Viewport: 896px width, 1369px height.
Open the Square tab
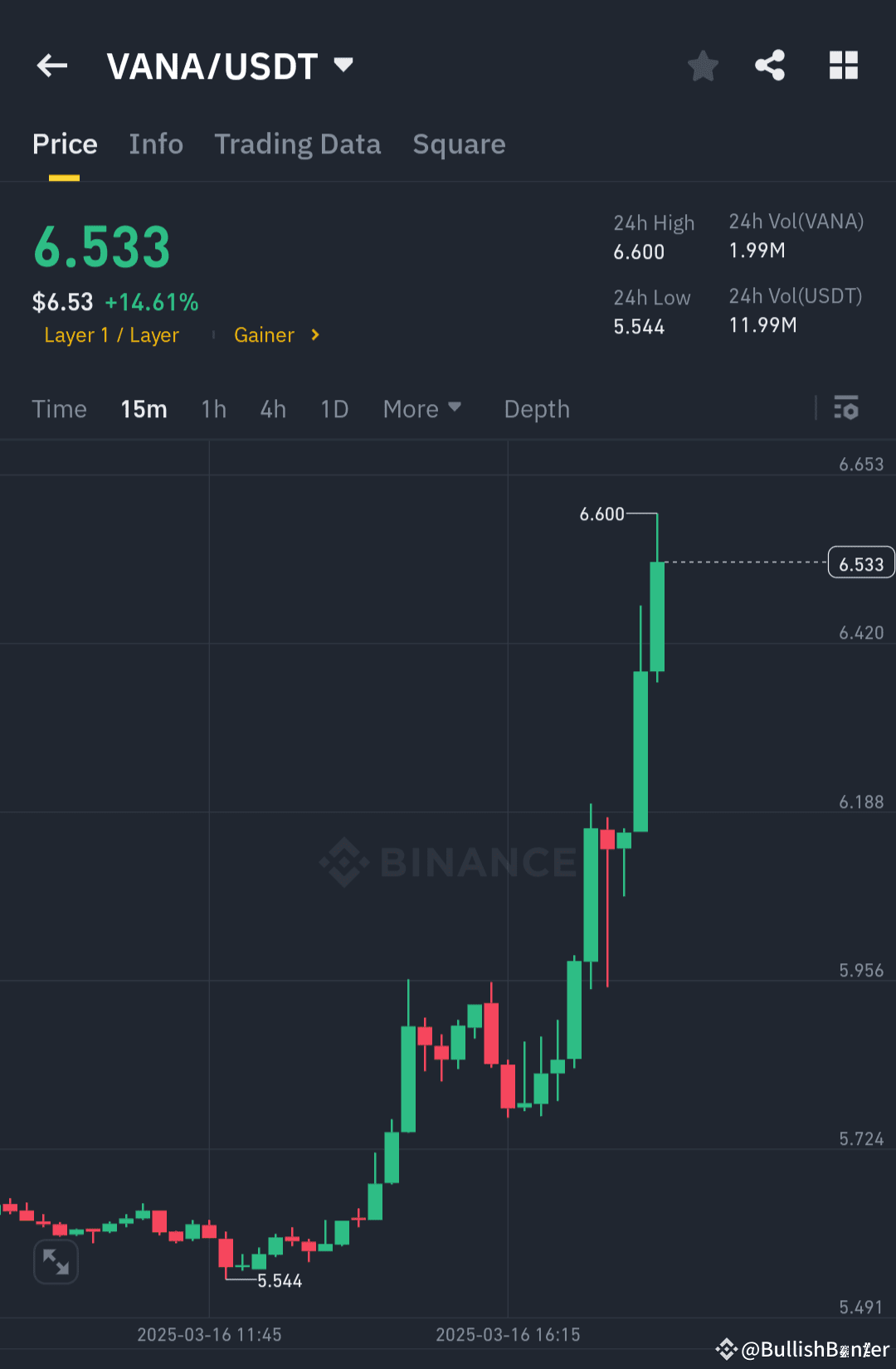(x=459, y=144)
